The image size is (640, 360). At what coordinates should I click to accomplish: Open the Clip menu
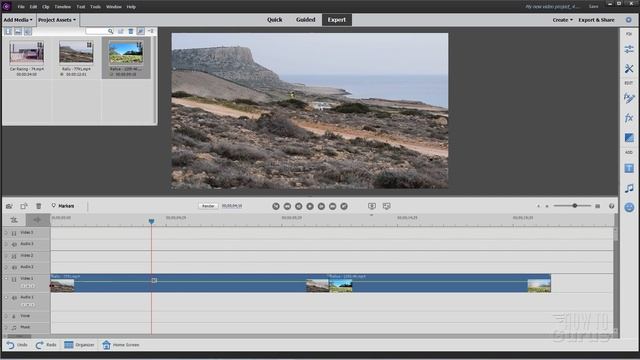point(46,7)
